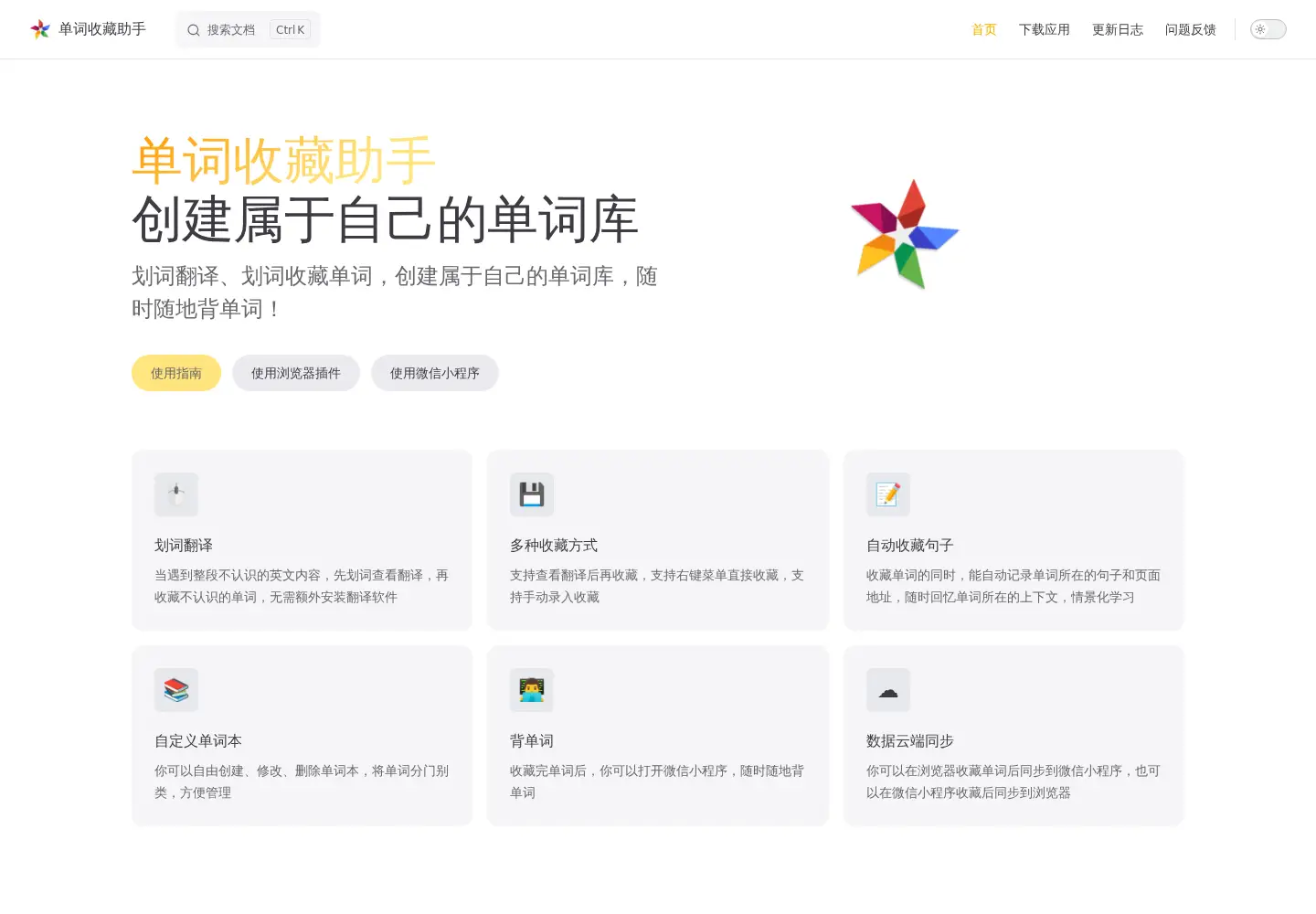Click the floppy disk icon on 多种收藏方式 card
This screenshot has width=1316, height=914.
click(532, 494)
